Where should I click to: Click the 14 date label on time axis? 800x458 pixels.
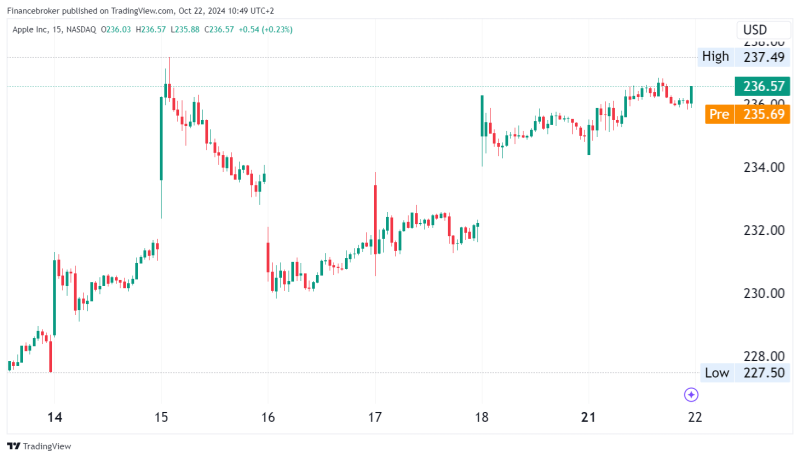54,417
